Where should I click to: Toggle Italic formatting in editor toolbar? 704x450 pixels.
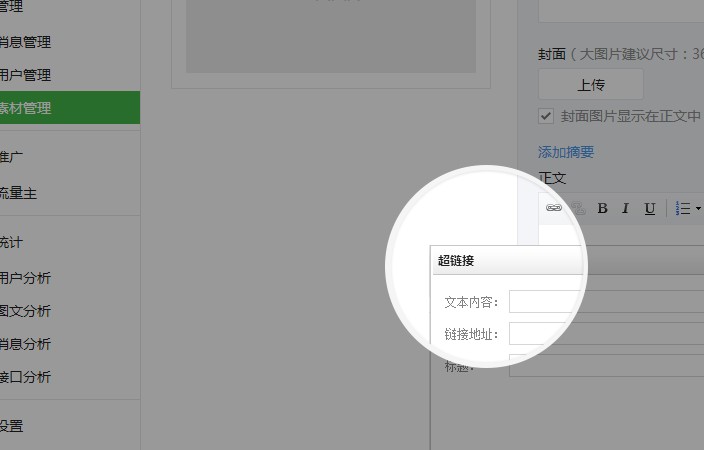pos(625,208)
